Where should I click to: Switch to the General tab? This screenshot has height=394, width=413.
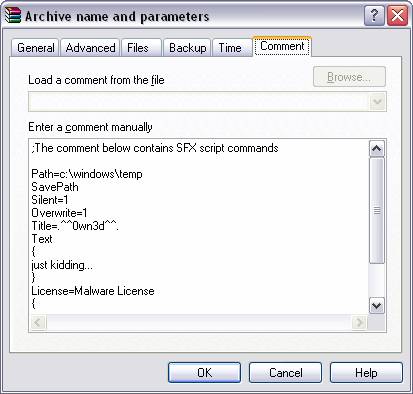(35, 48)
